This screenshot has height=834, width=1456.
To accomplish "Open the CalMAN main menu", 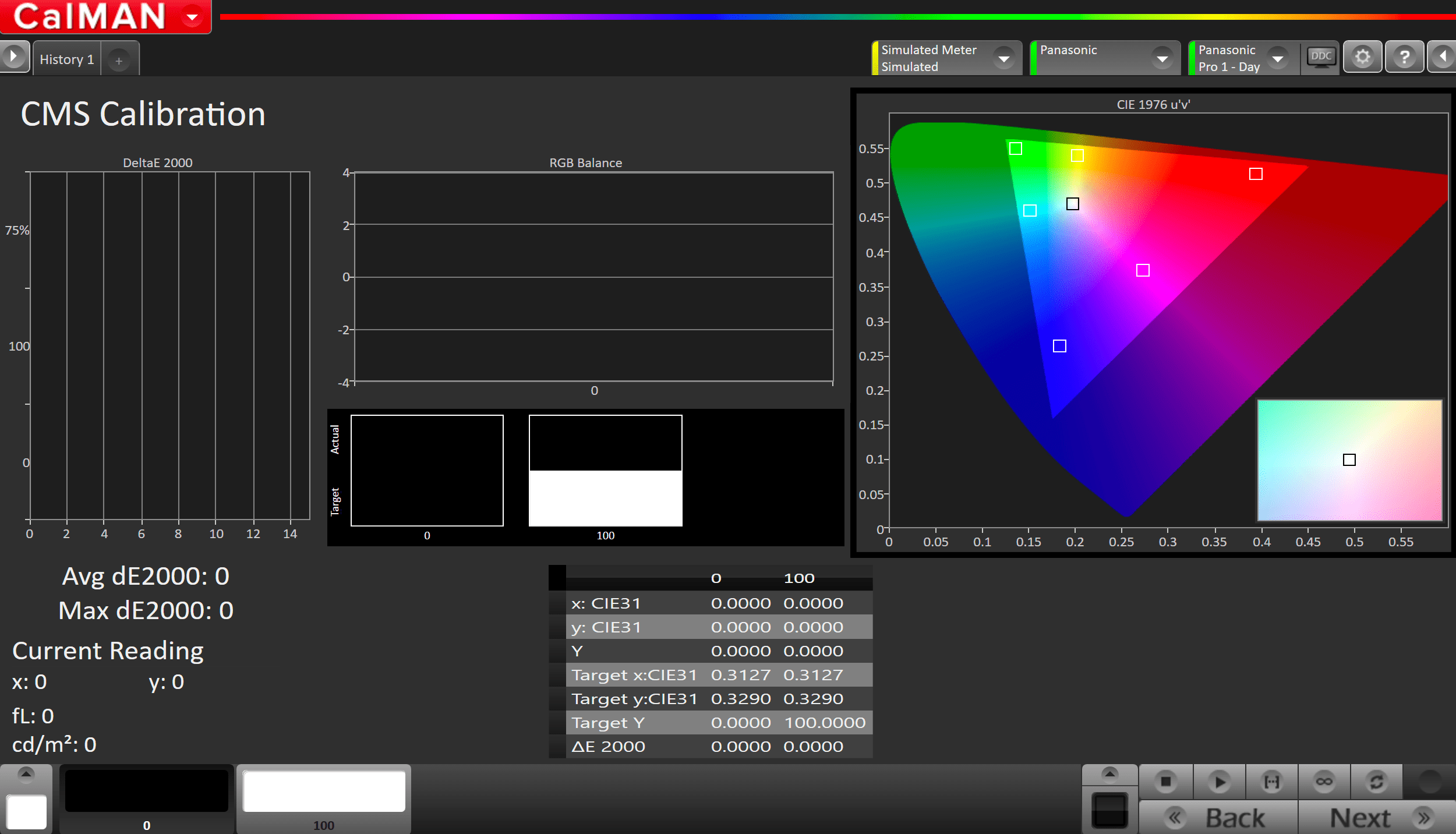I will (192, 17).
